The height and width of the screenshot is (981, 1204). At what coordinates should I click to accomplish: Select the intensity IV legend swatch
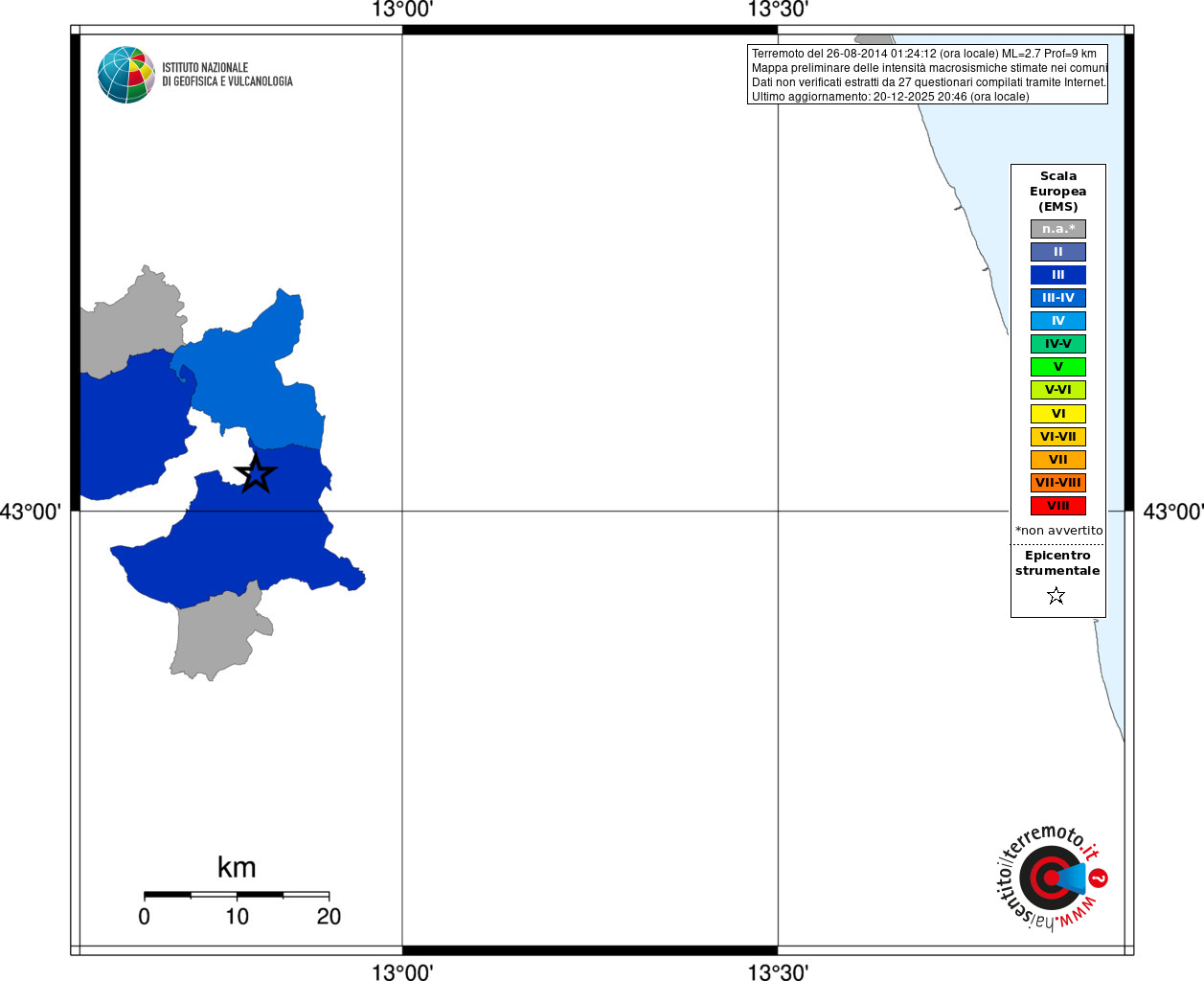[1058, 321]
